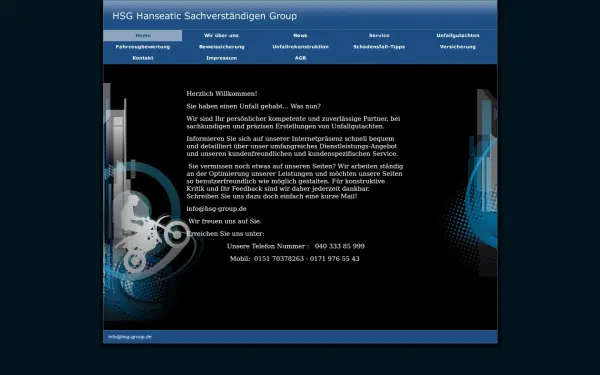Go to Wir über uns page
600x375 pixels.
coord(222,36)
